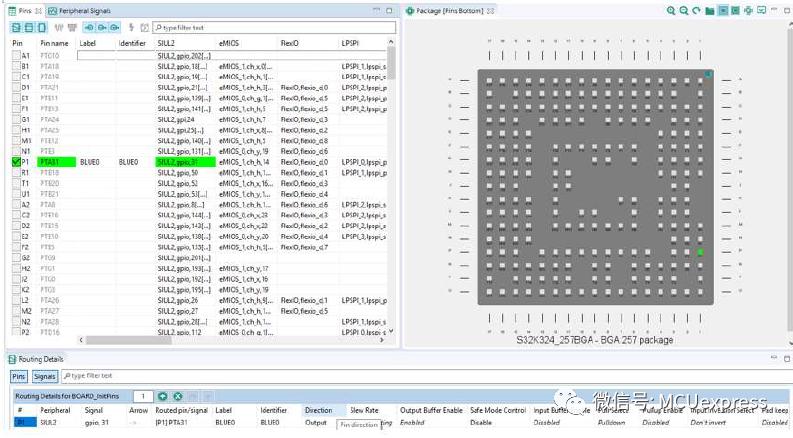This screenshot has width=793, height=438.
Task: Check the A1 pin checkbox
Action: (x=16, y=56)
